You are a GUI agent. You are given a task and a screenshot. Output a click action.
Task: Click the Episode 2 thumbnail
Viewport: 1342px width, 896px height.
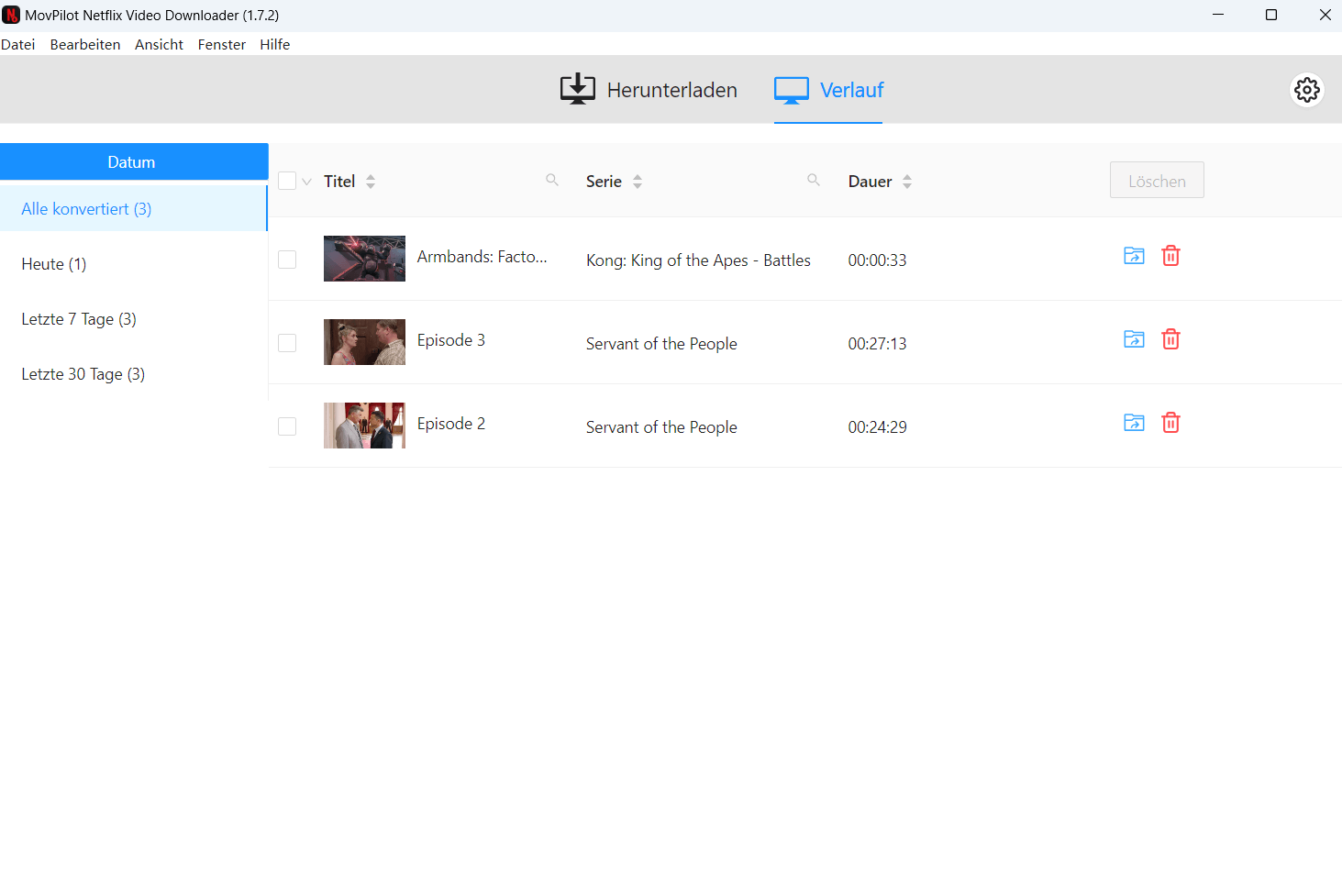coord(364,426)
